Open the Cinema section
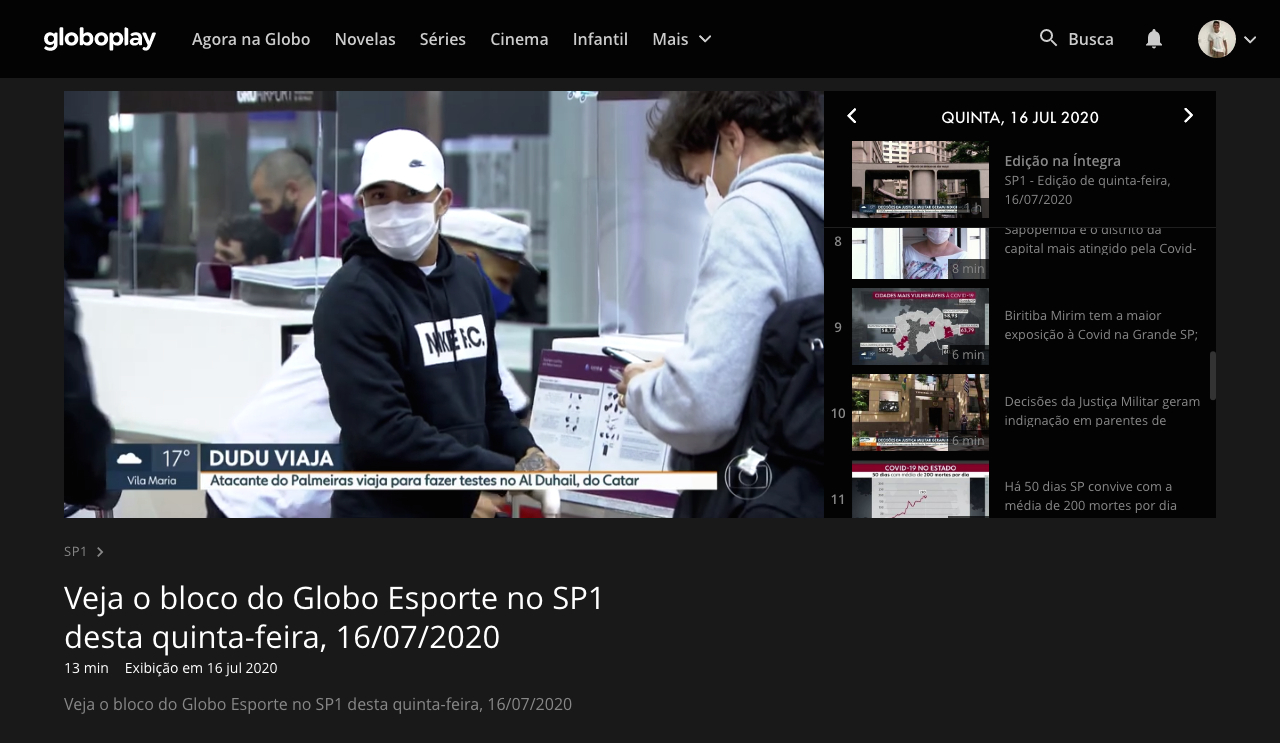 (x=519, y=39)
